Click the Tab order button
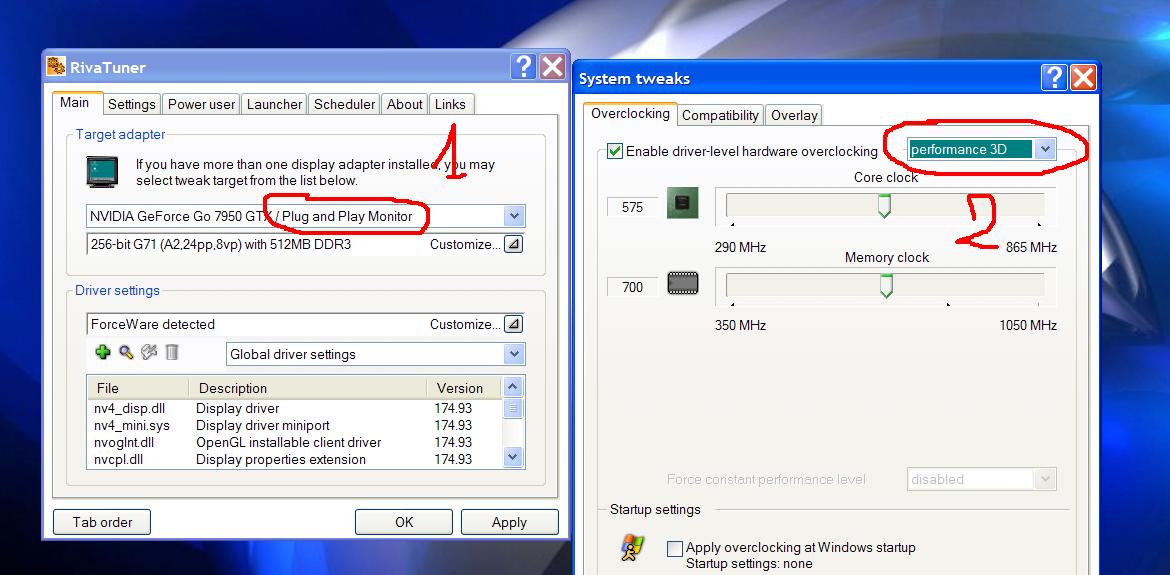This screenshot has height=575, width=1170. [102, 522]
